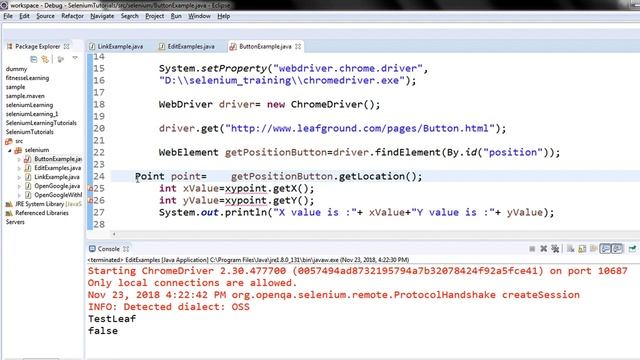Click line number 20 in the editor gutter

coord(99,128)
